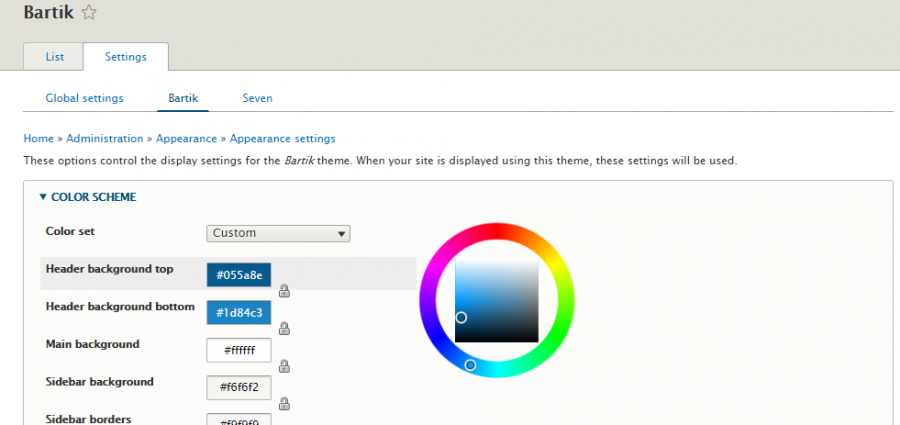Select the Settings tab

point(126,57)
